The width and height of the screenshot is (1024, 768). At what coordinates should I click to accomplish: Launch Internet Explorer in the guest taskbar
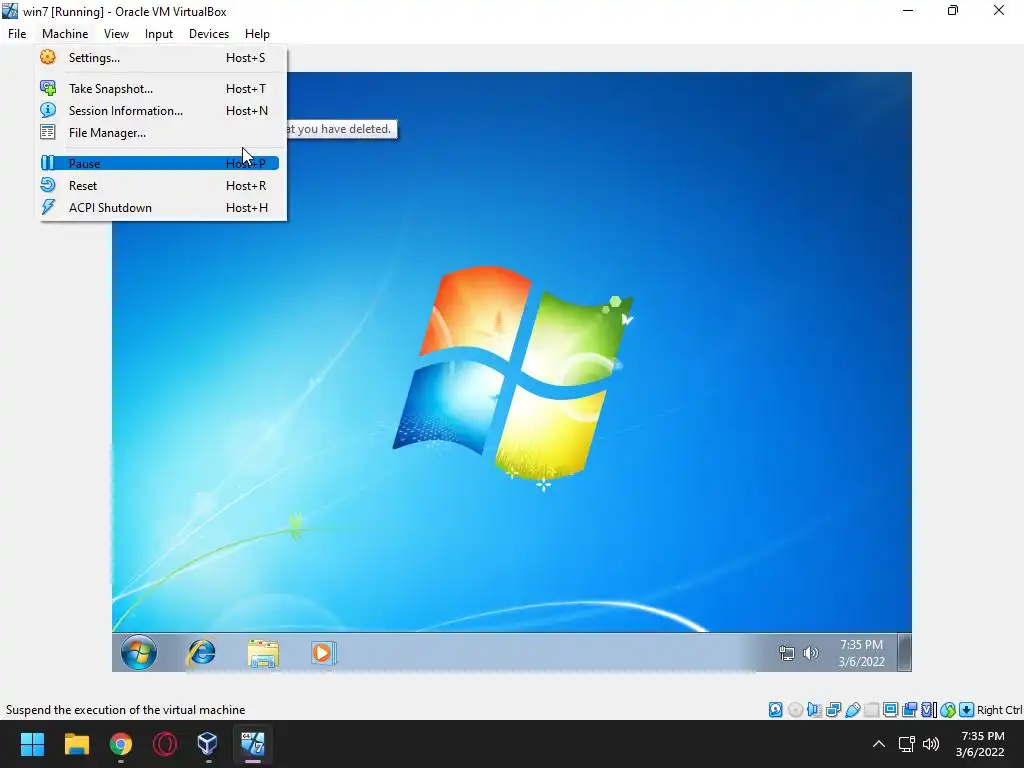(202, 652)
